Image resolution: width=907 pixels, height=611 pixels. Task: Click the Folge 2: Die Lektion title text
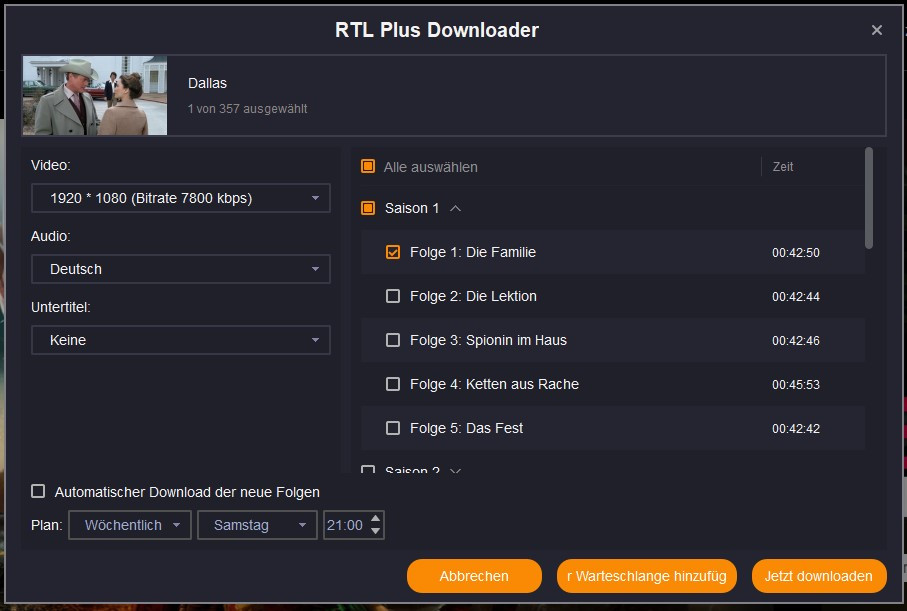click(x=473, y=296)
